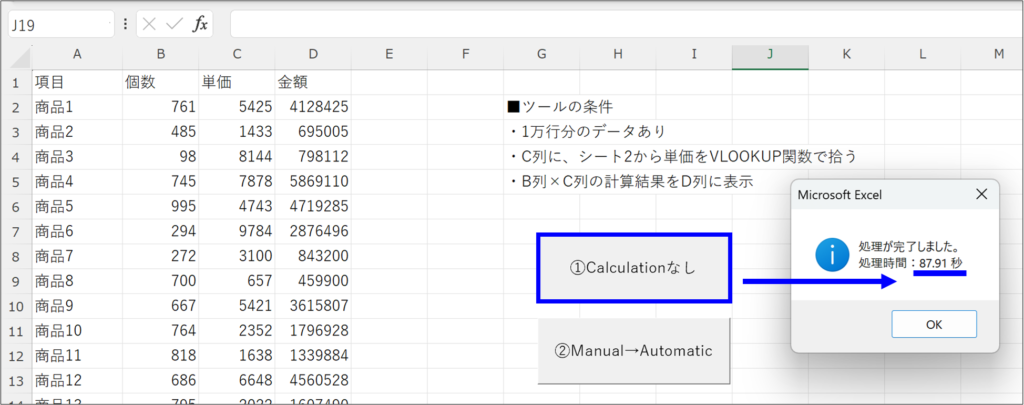Image resolution: width=1024 pixels, height=405 pixels.
Task: Select cell with value 3615807
Action: click(313, 306)
